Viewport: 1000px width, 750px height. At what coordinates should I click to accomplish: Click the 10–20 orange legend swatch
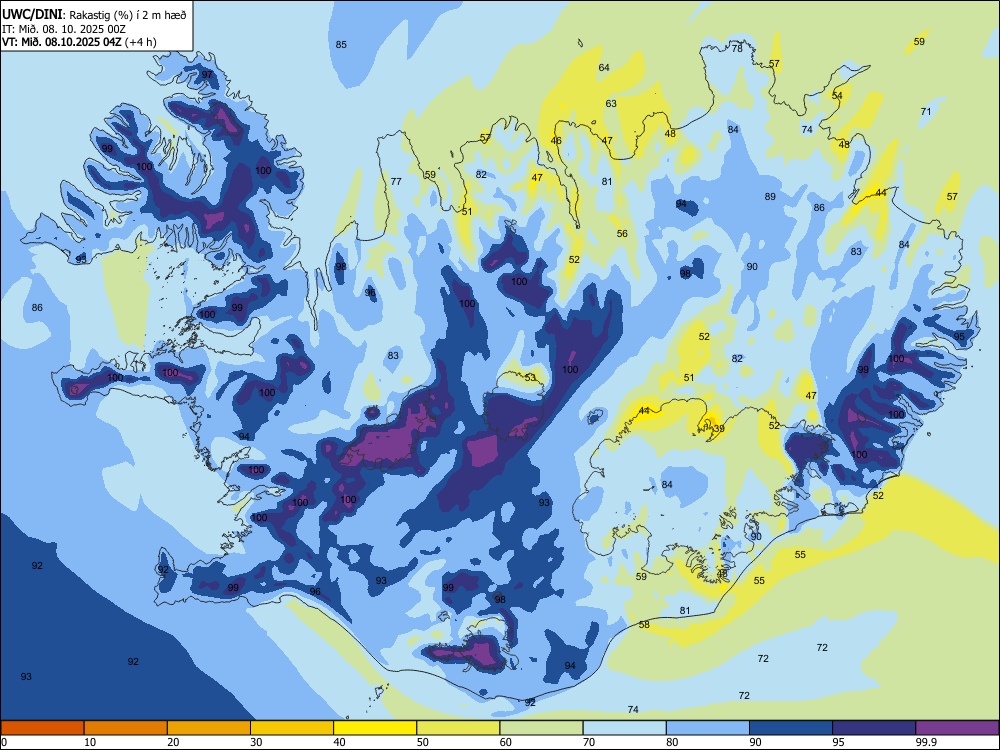pos(126,728)
